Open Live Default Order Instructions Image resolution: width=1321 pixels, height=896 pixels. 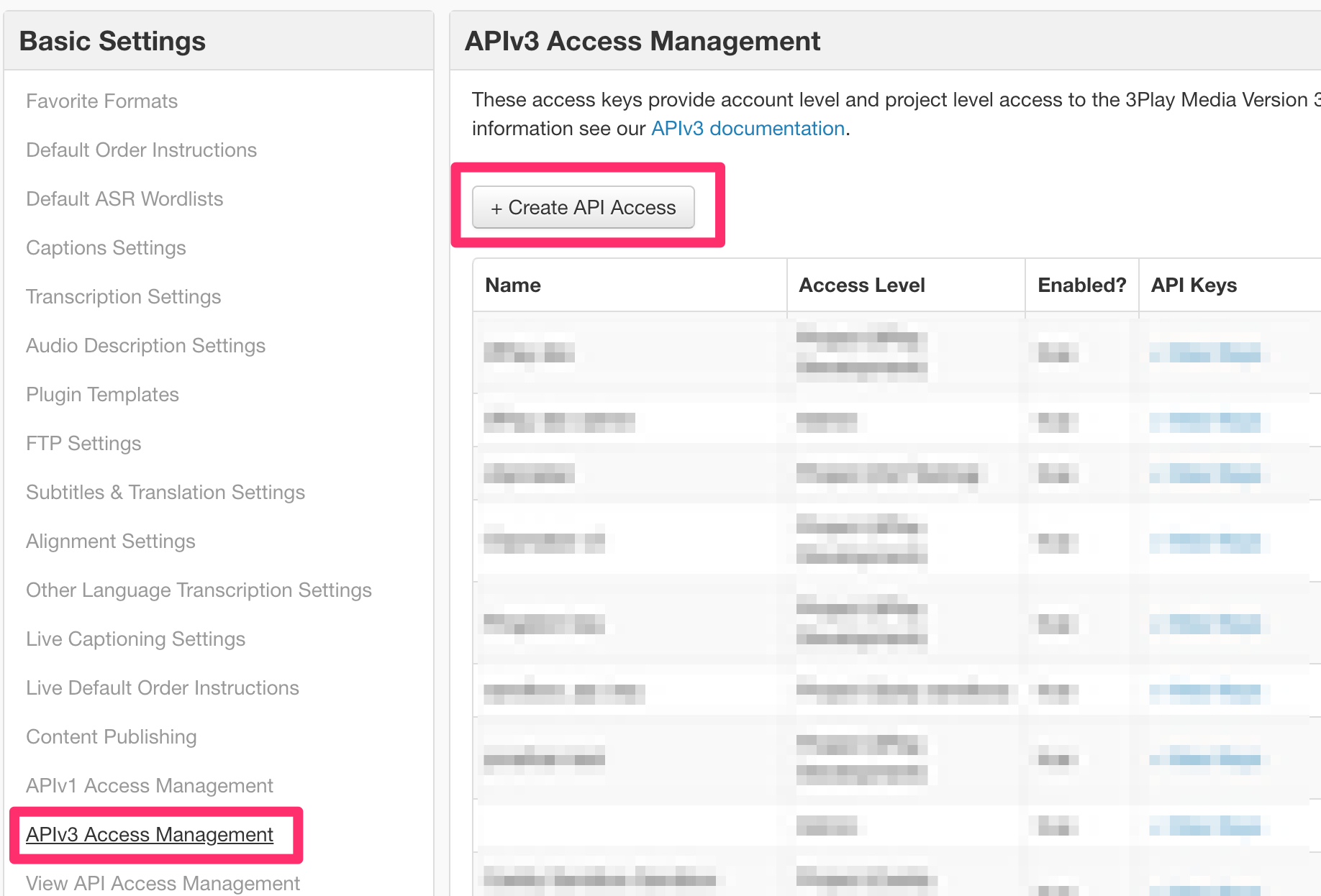tap(162, 688)
